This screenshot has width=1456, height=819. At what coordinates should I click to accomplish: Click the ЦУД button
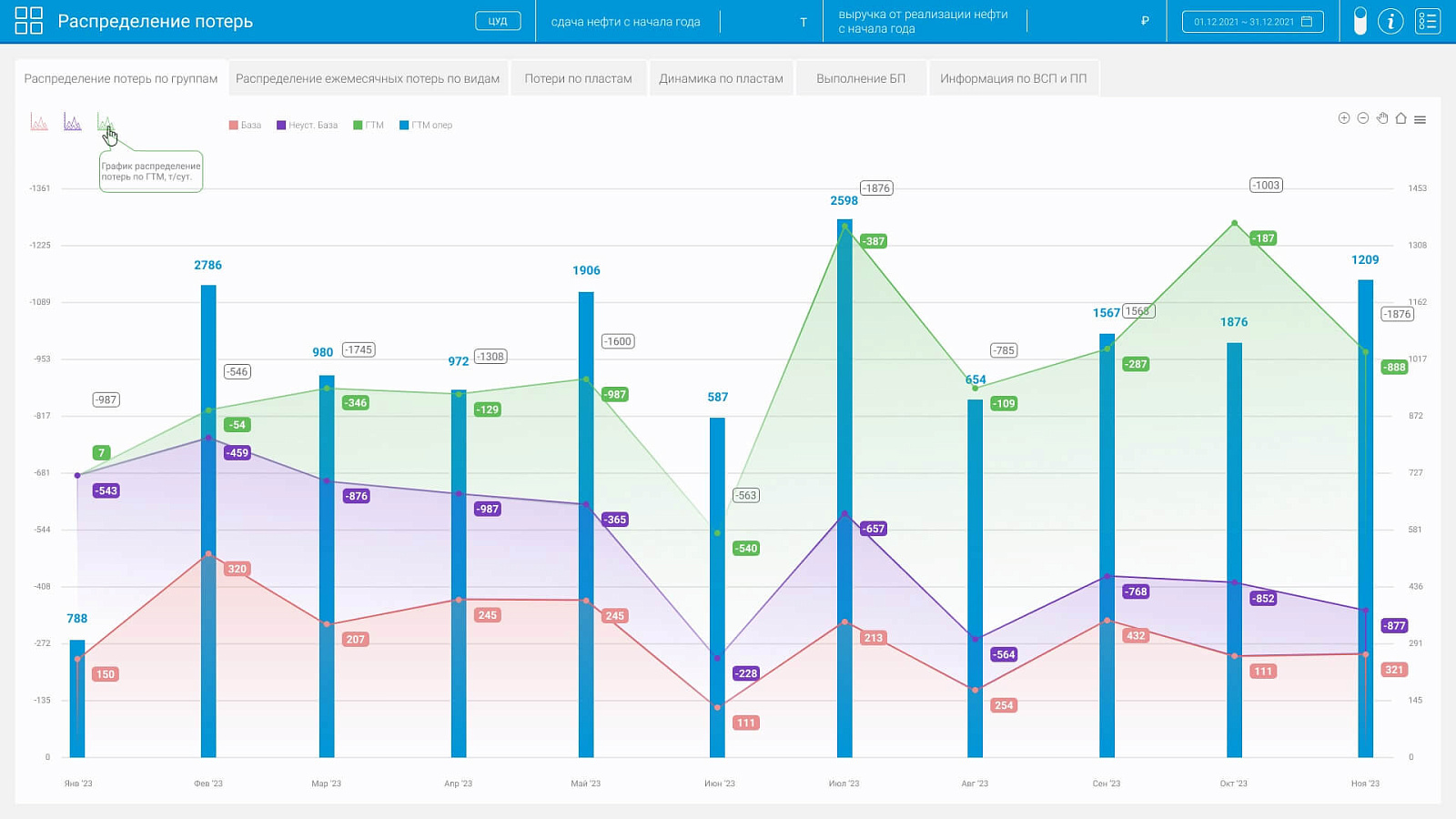pyautogui.click(x=498, y=21)
